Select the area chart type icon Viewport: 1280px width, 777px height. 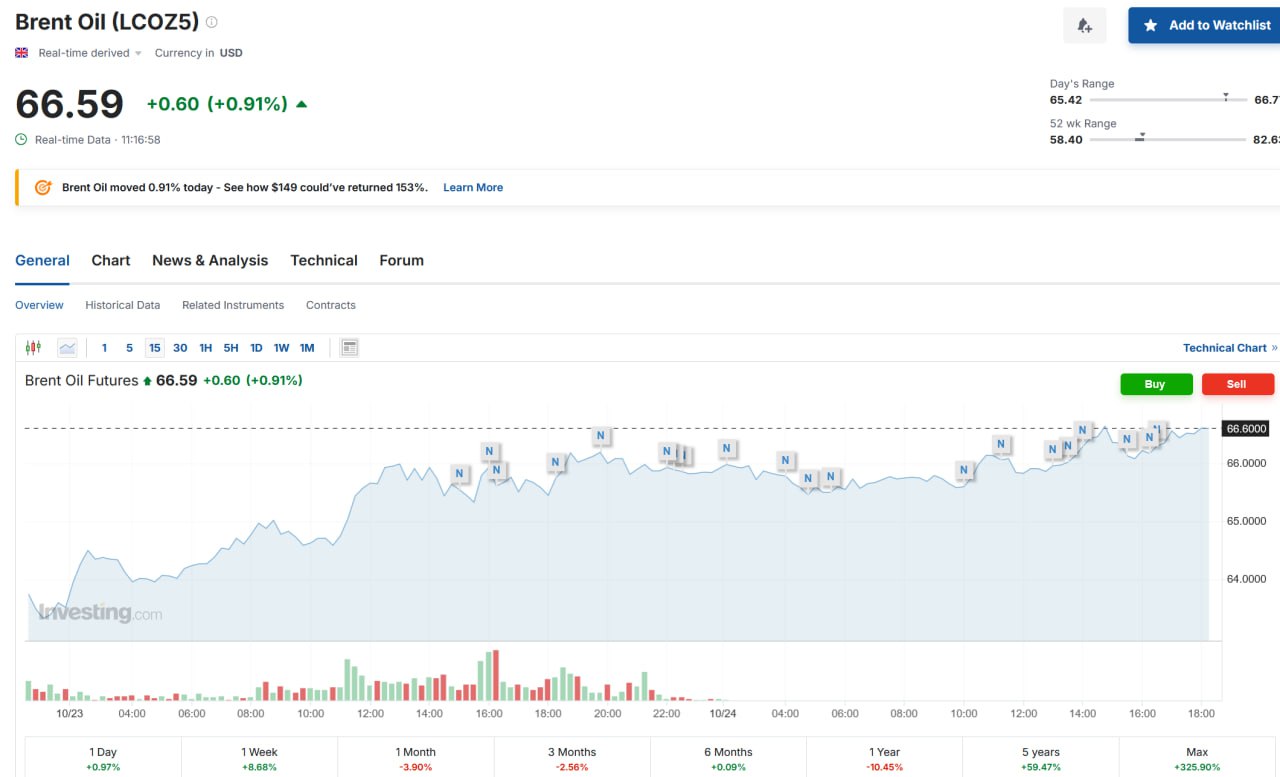coord(67,348)
